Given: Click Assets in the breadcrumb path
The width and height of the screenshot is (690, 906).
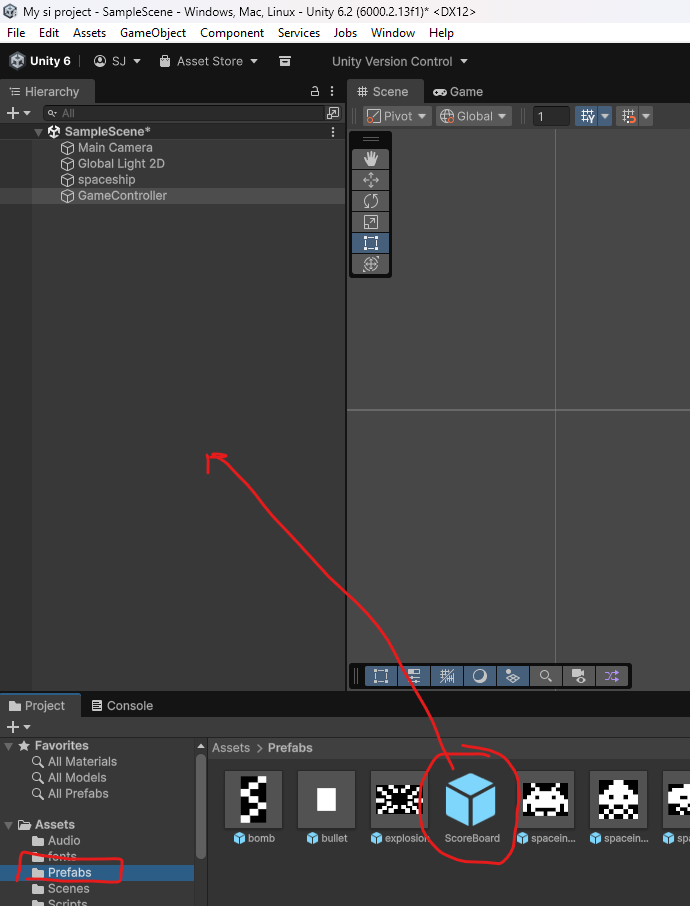Looking at the screenshot, I should tap(230, 748).
